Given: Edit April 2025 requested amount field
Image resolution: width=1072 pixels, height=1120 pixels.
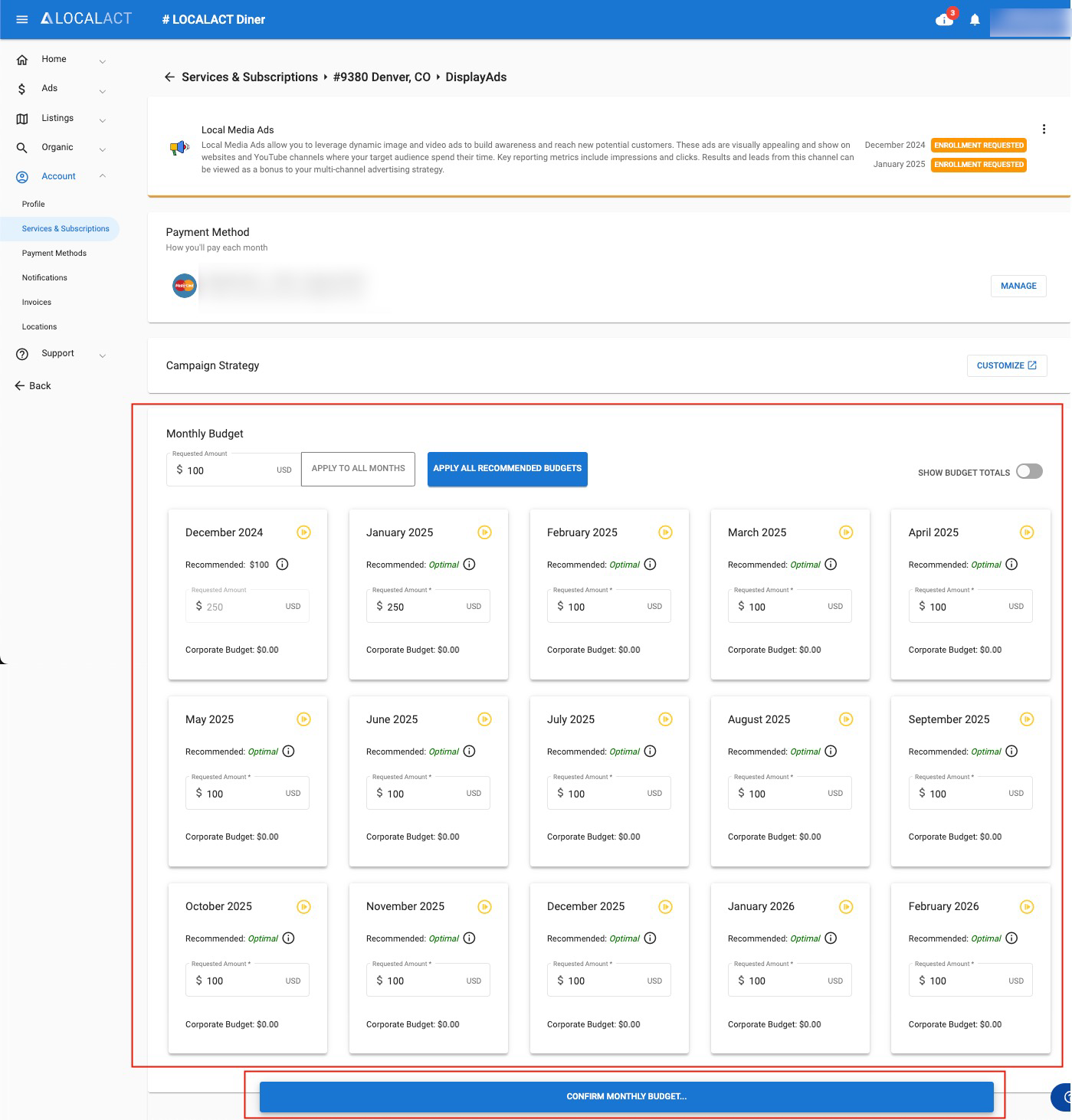Looking at the screenshot, I should click(971, 606).
